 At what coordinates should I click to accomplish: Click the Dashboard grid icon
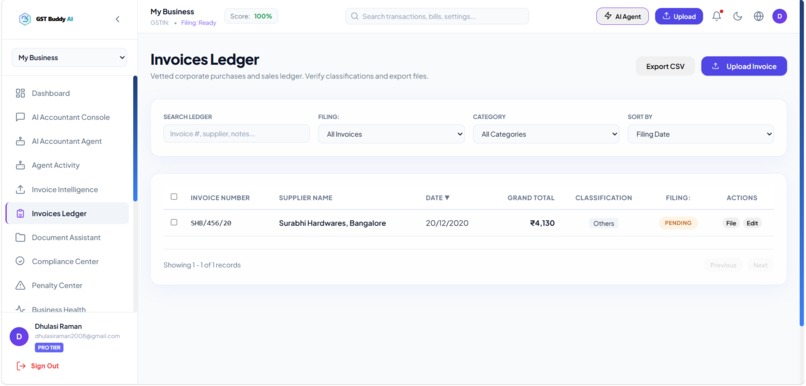(x=20, y=93)
